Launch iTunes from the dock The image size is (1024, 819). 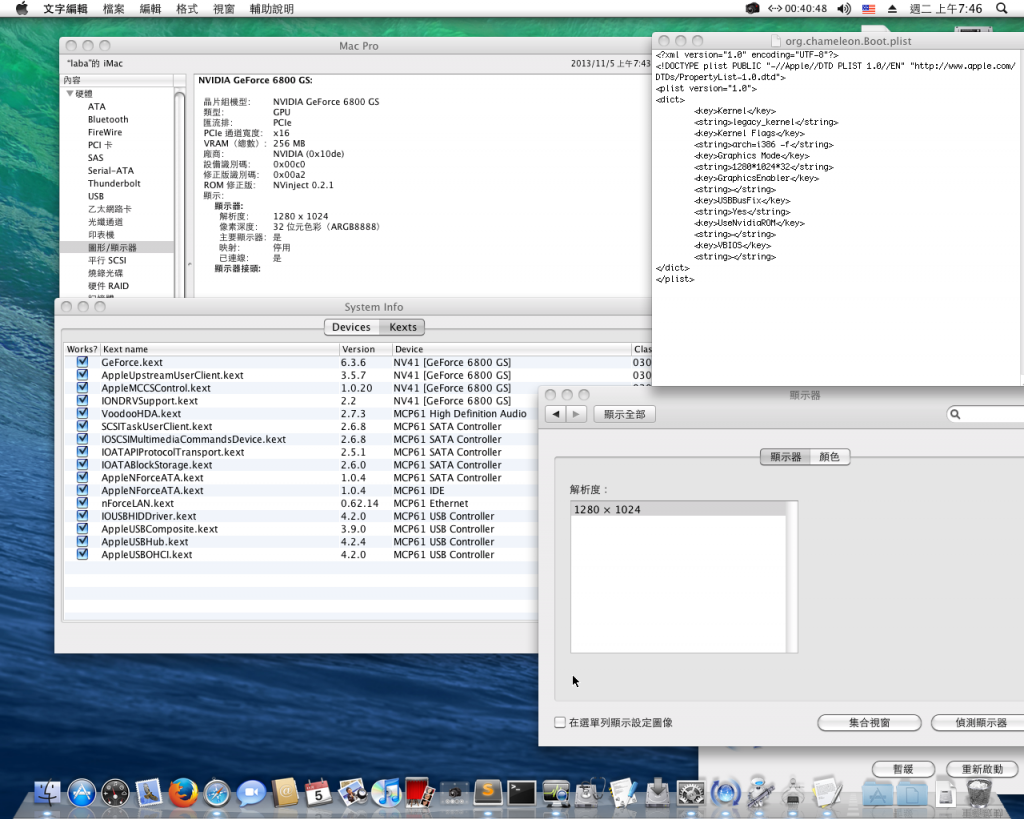coord(387,793)
